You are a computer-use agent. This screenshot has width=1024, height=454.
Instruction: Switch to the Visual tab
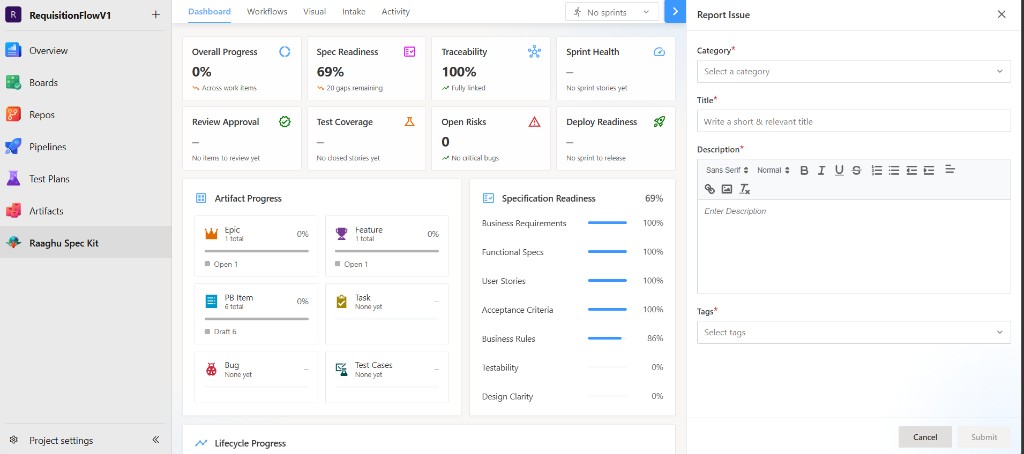coord(315,12)
